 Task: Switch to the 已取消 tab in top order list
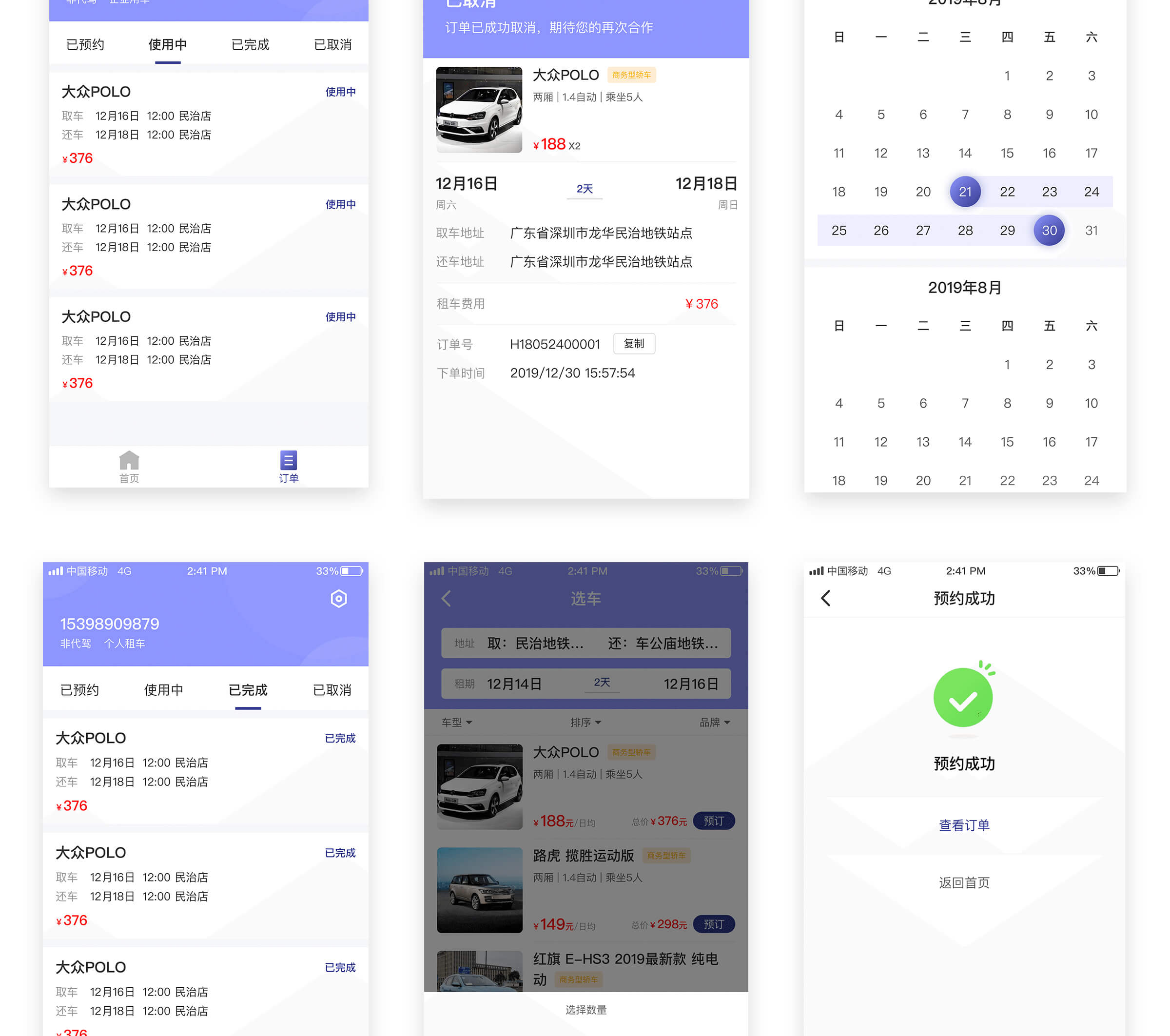tap(332, 45)
